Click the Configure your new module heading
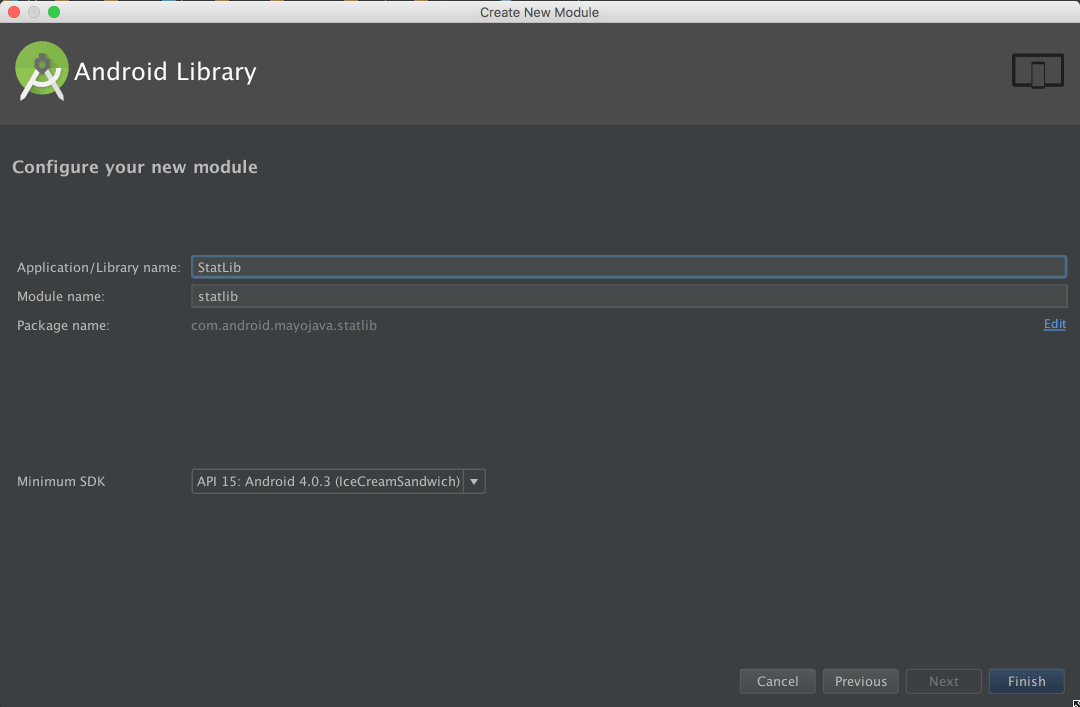Image resolution: width=1080 pixels, height=707 pixels. coord(135,167)
